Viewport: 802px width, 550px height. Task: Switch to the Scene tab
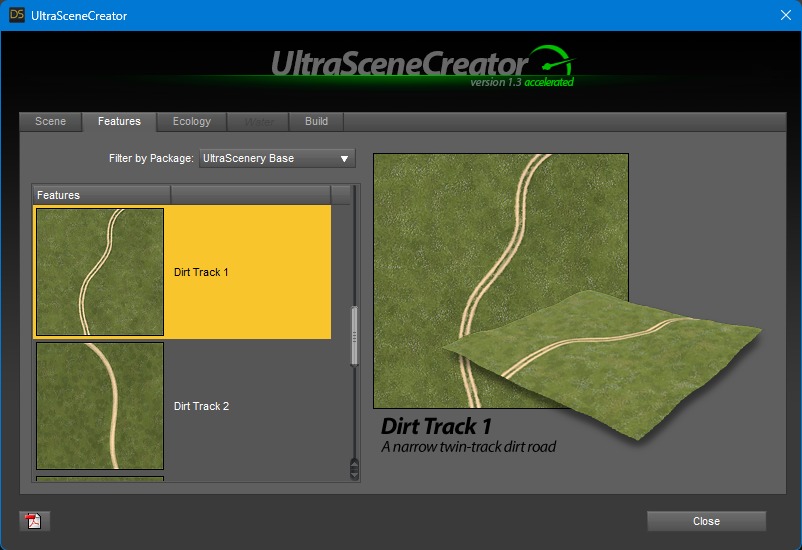coord(51,121)
